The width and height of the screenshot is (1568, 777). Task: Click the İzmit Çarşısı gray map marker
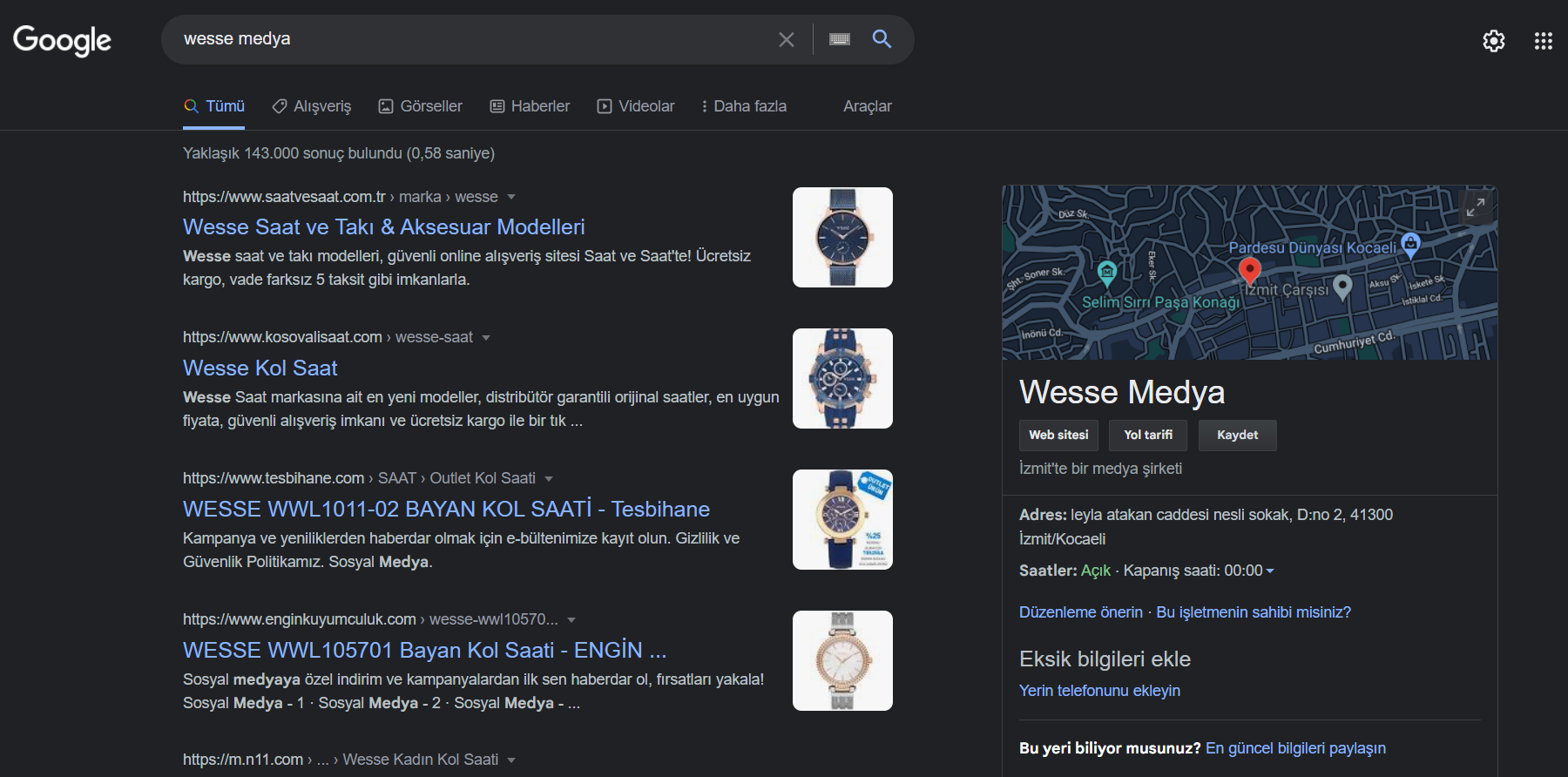(x=1342, y=287)
